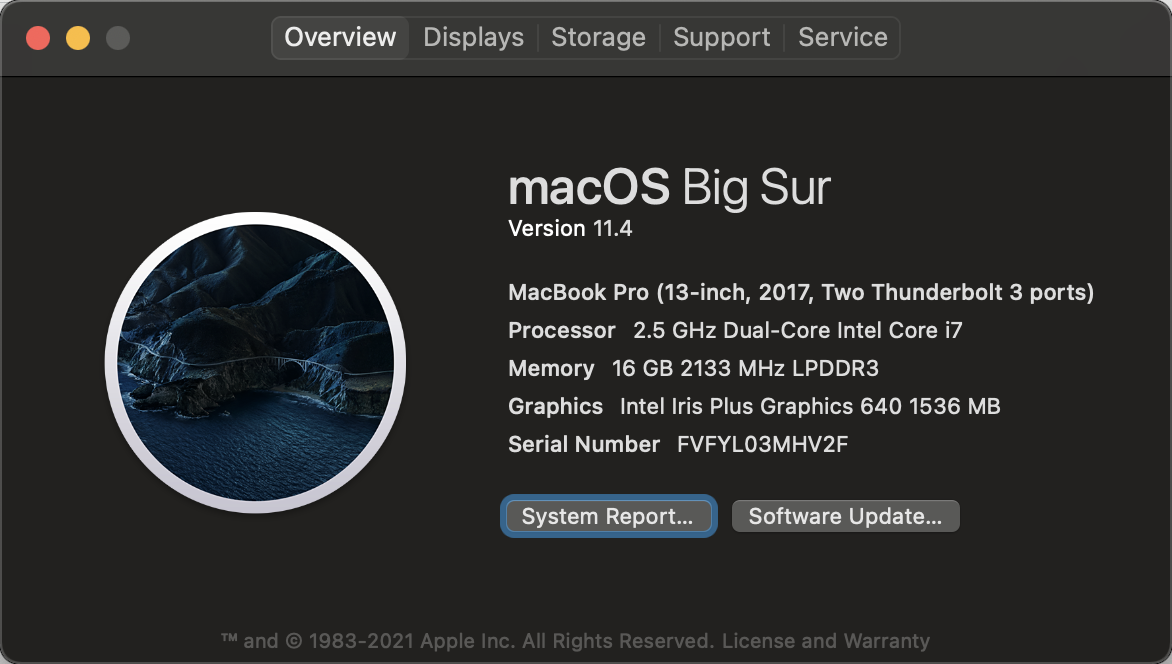Click the MacBook Pro model description line

pos(801,292)
